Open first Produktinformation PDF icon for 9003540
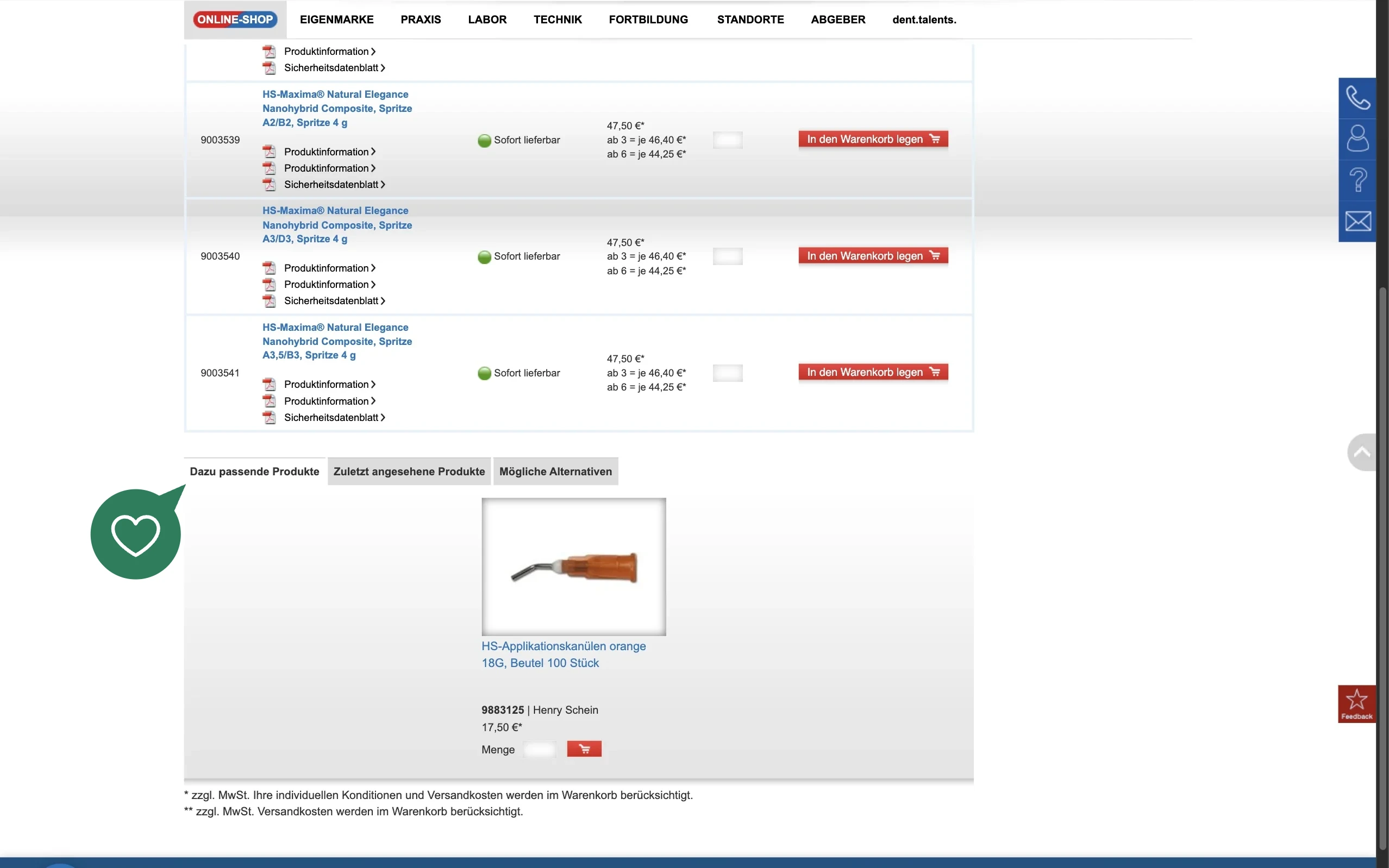Image resolution: width=1389 pixels, height=868 pixels. (x=269, y=268)
